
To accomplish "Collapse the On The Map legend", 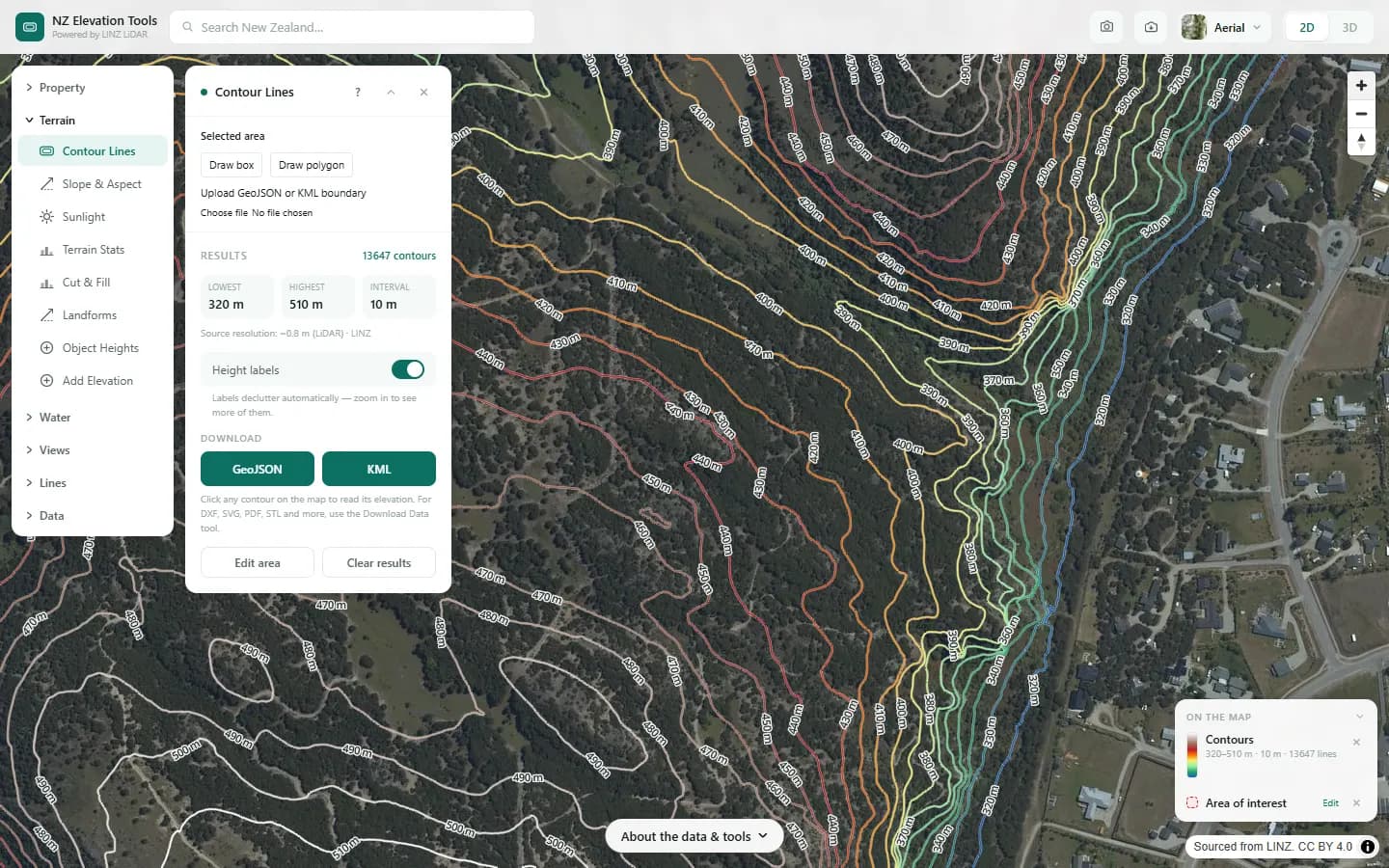I will (x=1359, y=717).
